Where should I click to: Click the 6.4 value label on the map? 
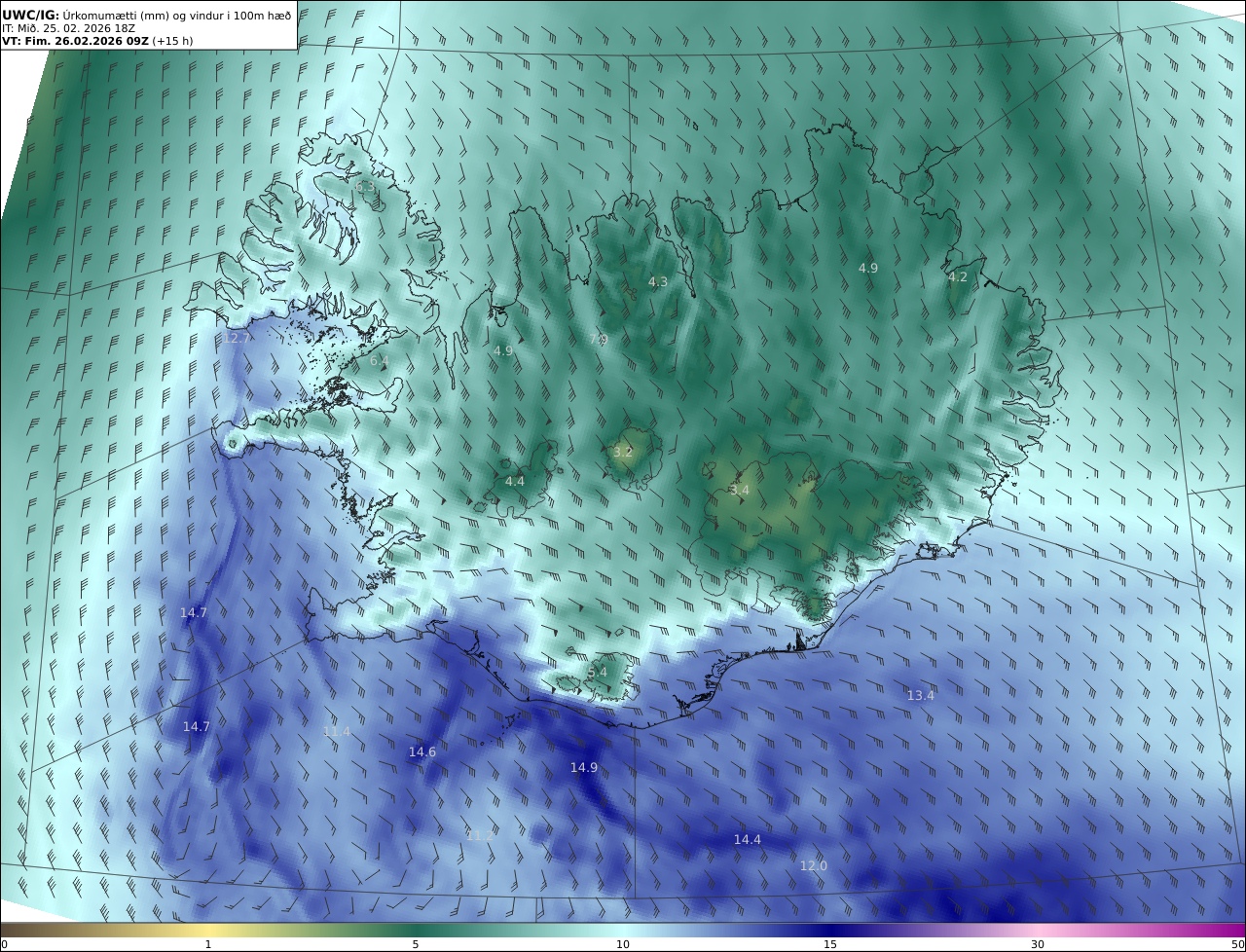(379, 361)
